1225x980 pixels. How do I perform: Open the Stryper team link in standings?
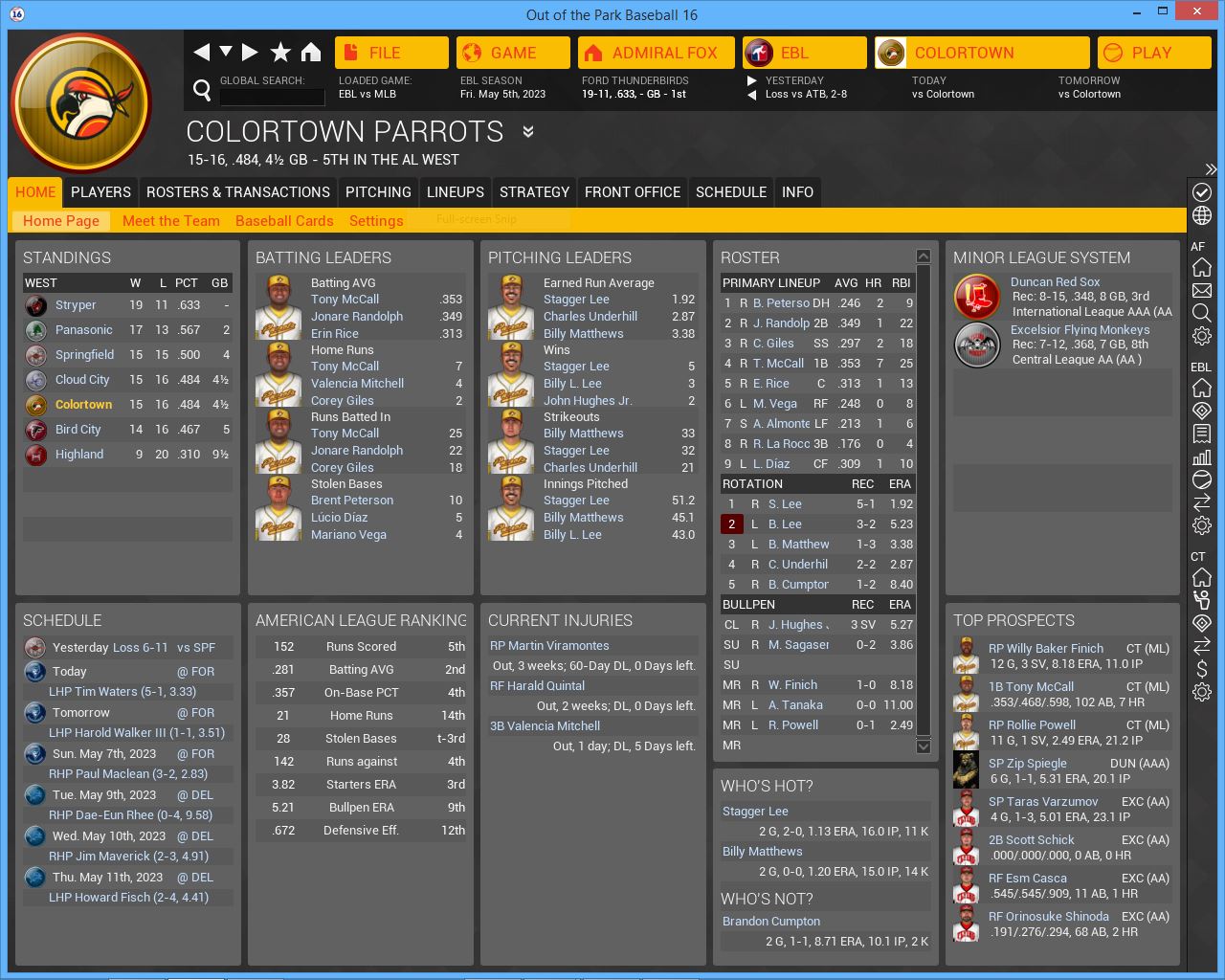(x=76, y=305)
